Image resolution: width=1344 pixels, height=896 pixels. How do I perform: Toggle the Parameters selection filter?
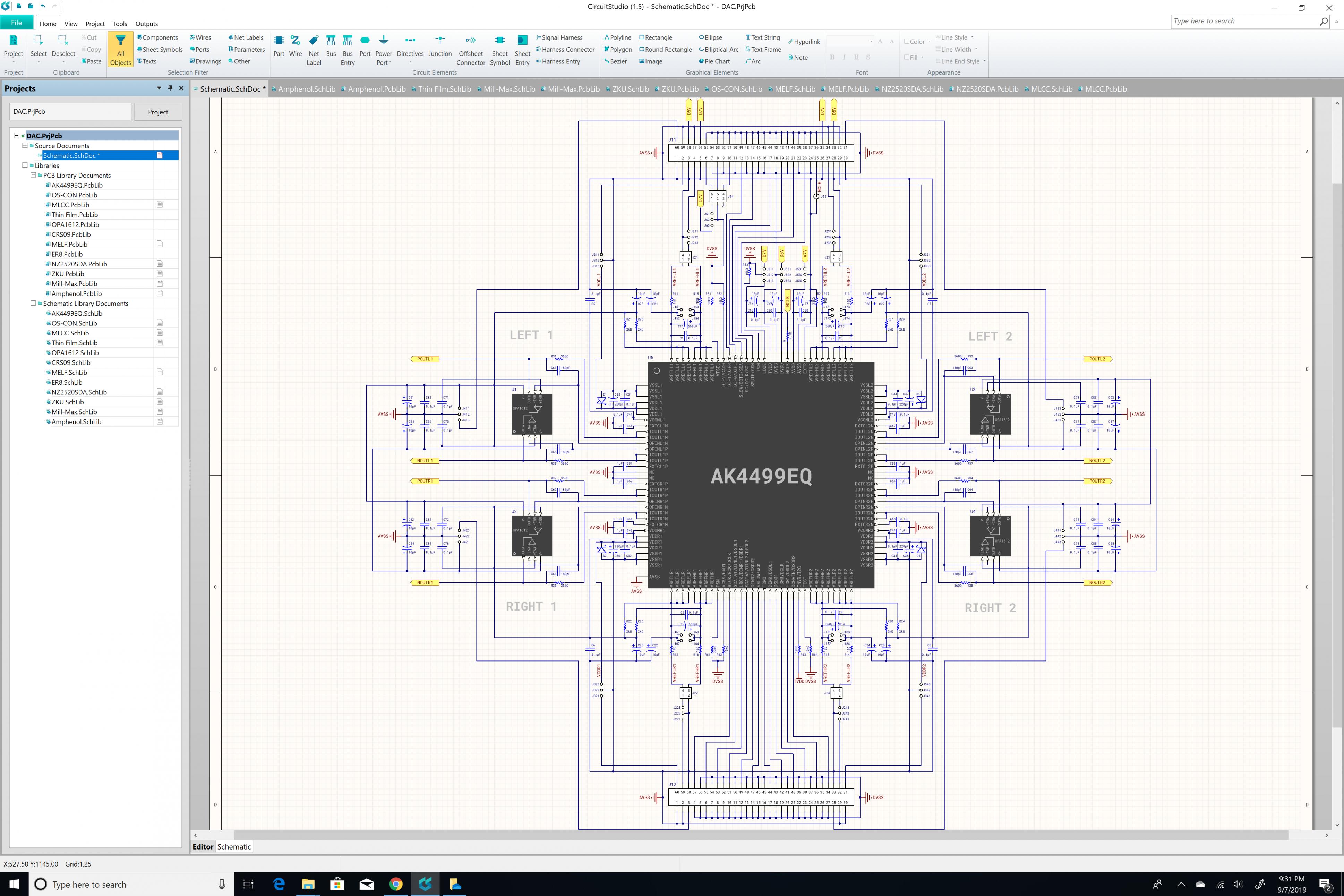tap(247, 50)
